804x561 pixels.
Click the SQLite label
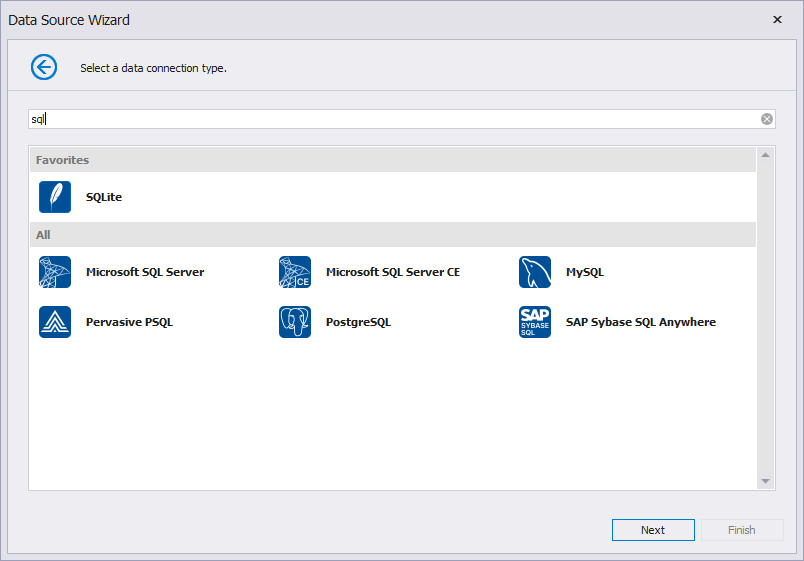point(104,197)
